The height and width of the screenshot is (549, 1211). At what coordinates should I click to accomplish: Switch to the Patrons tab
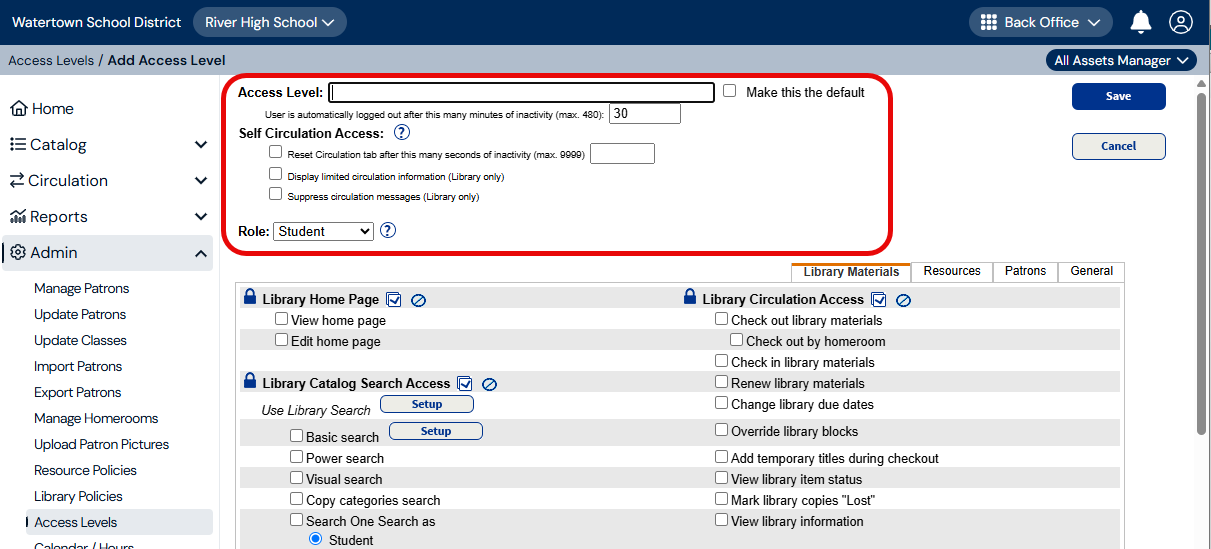click(x=1025, y=271)
